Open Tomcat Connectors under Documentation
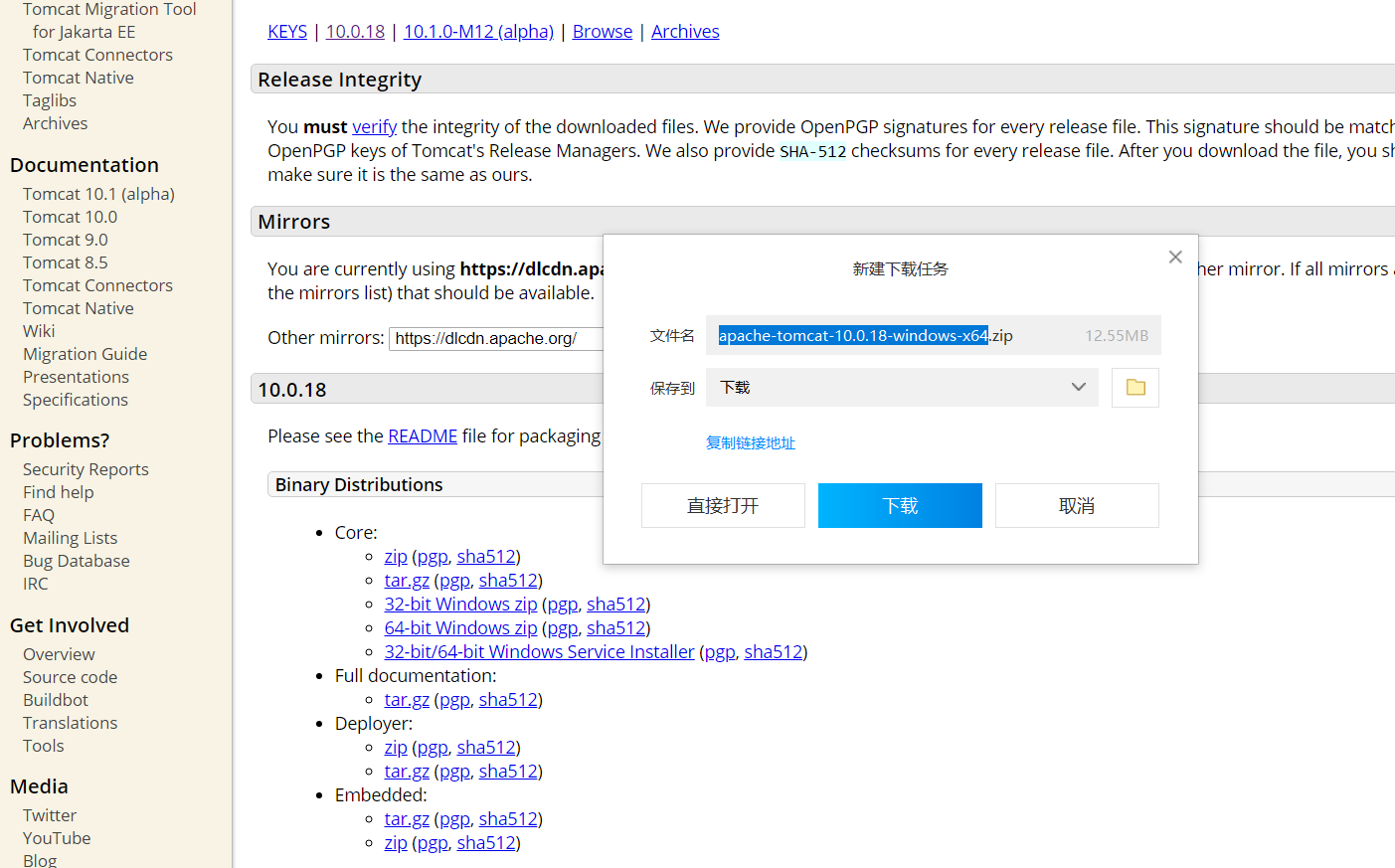Screen dimensions: 1395x868 click(x=97, y=285)
